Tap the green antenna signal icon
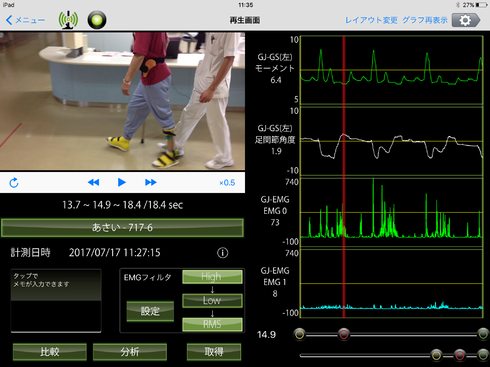The height and width of the screenshot is (367, 490). [68, 20]
